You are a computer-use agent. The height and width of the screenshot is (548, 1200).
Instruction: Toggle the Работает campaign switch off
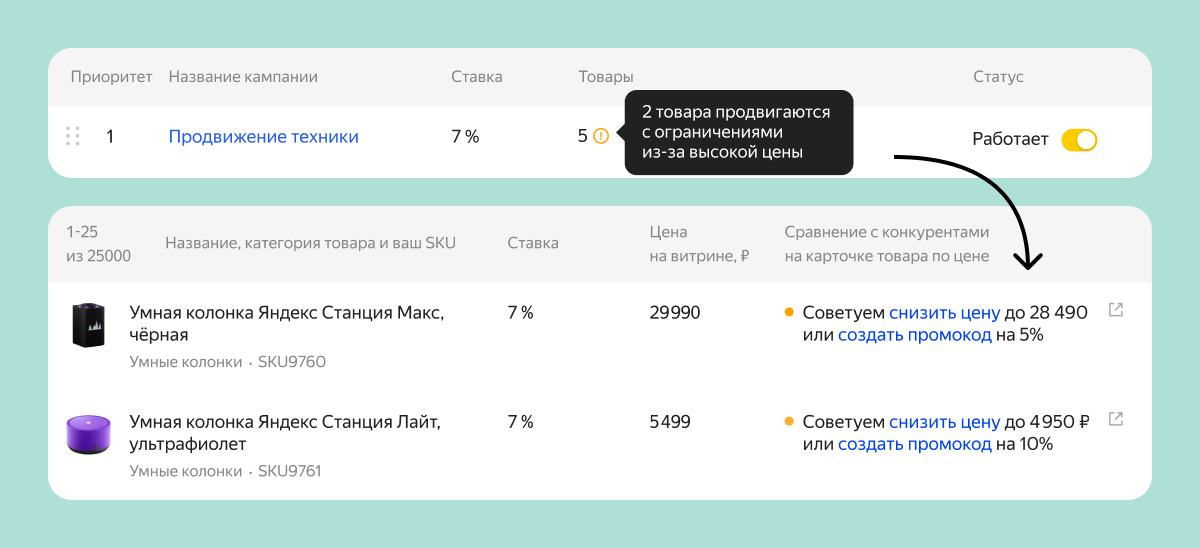[x=1079, y=139]
